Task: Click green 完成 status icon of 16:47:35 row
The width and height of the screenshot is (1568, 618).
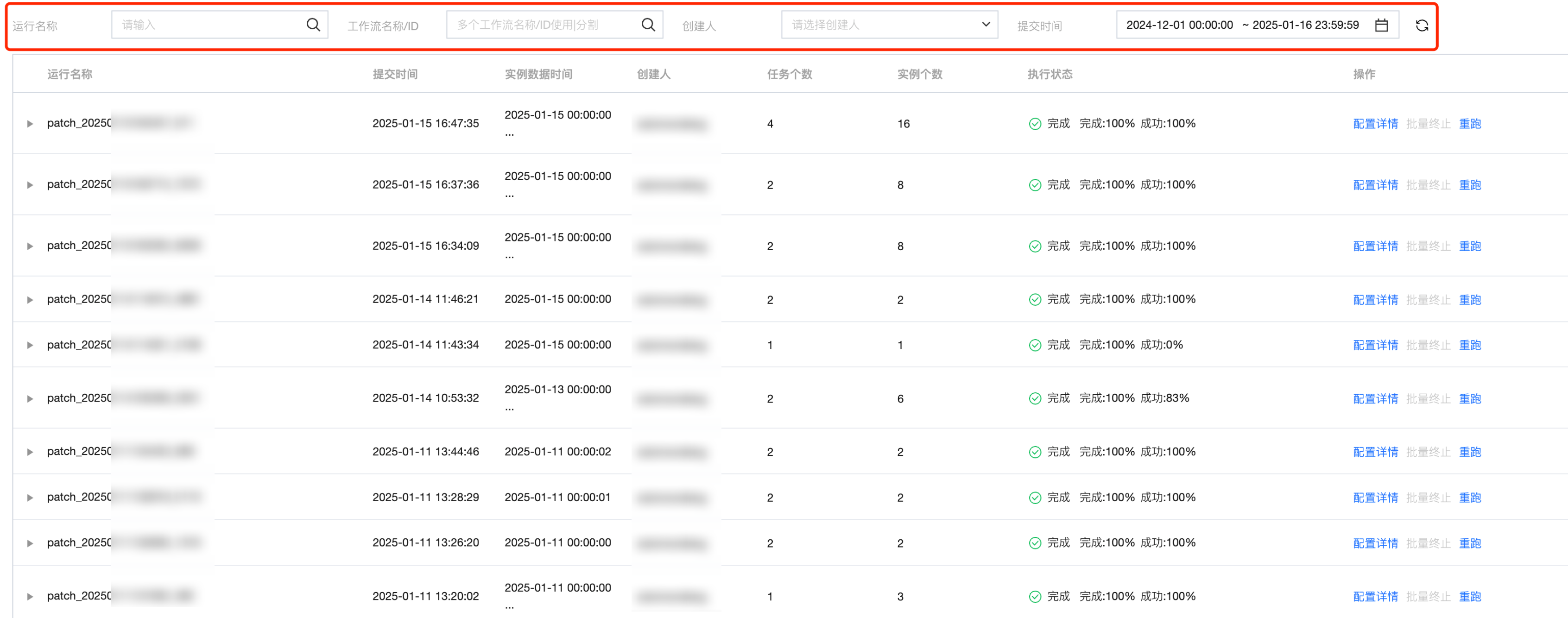Action: pos(1034,124)
